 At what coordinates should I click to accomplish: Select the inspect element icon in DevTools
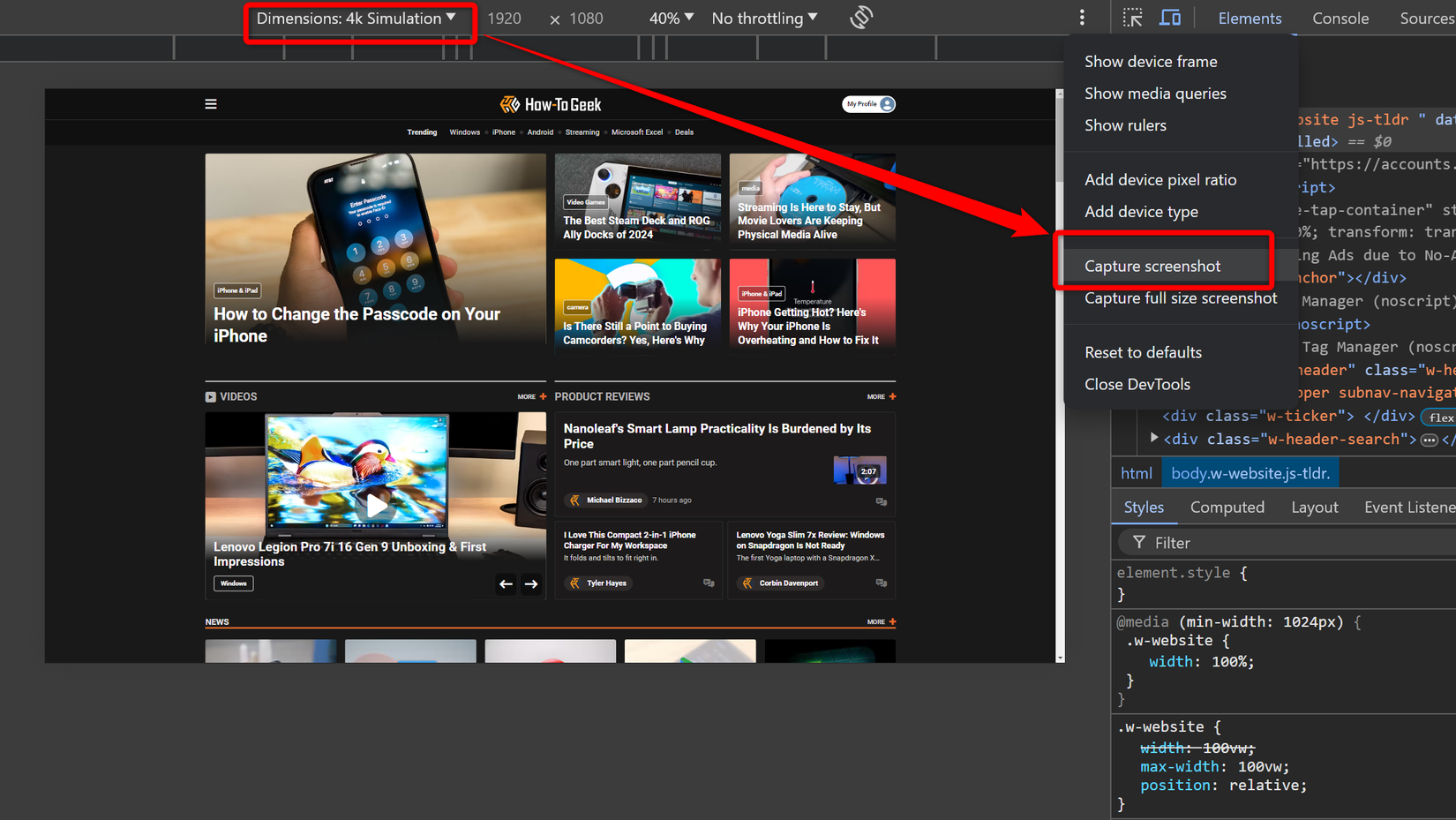pyautogui.click(x=1132, y=17)
